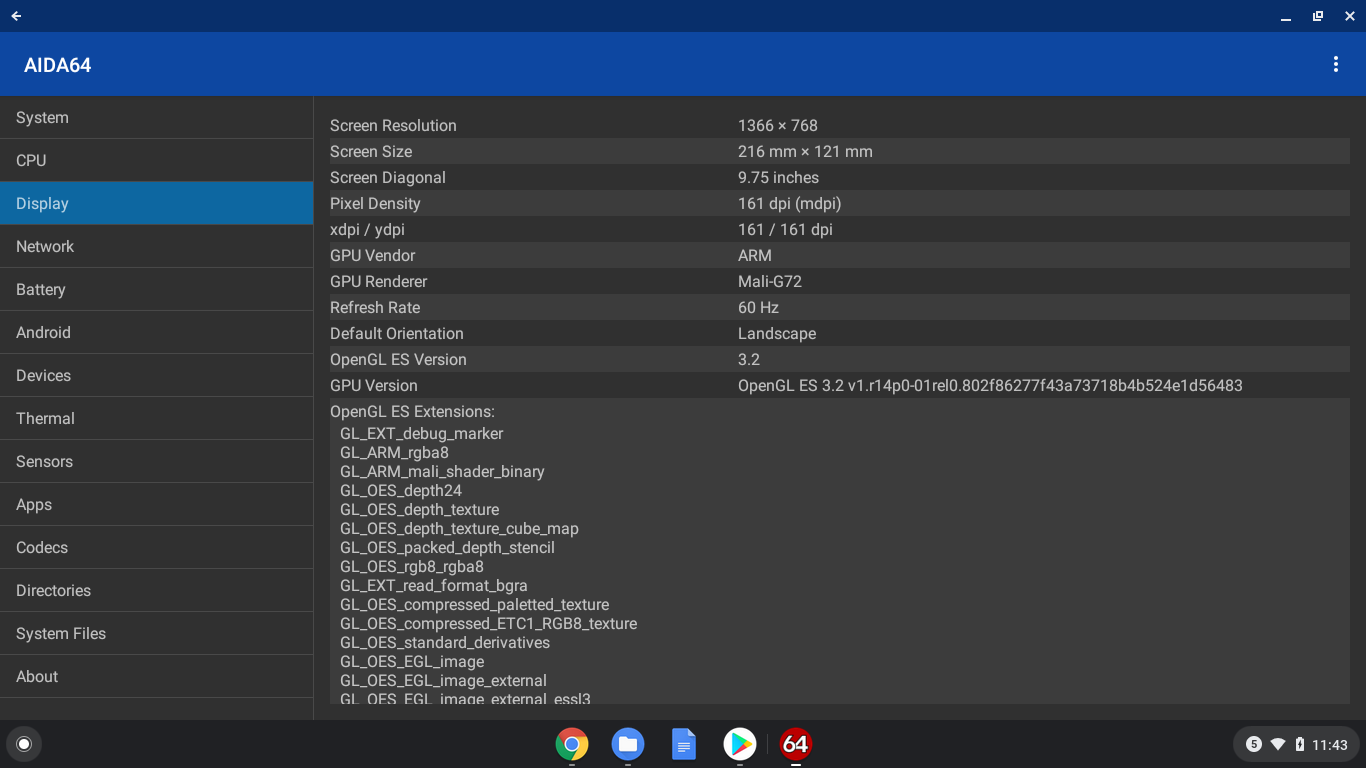Open the clock showing 11:43

click(x=1330, y=745)
